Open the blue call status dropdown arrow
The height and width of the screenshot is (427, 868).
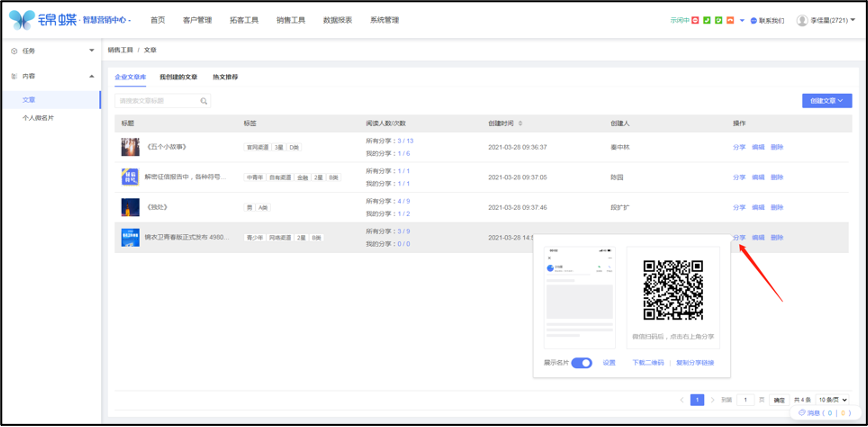pyautogui.click(x=742, y=20)
